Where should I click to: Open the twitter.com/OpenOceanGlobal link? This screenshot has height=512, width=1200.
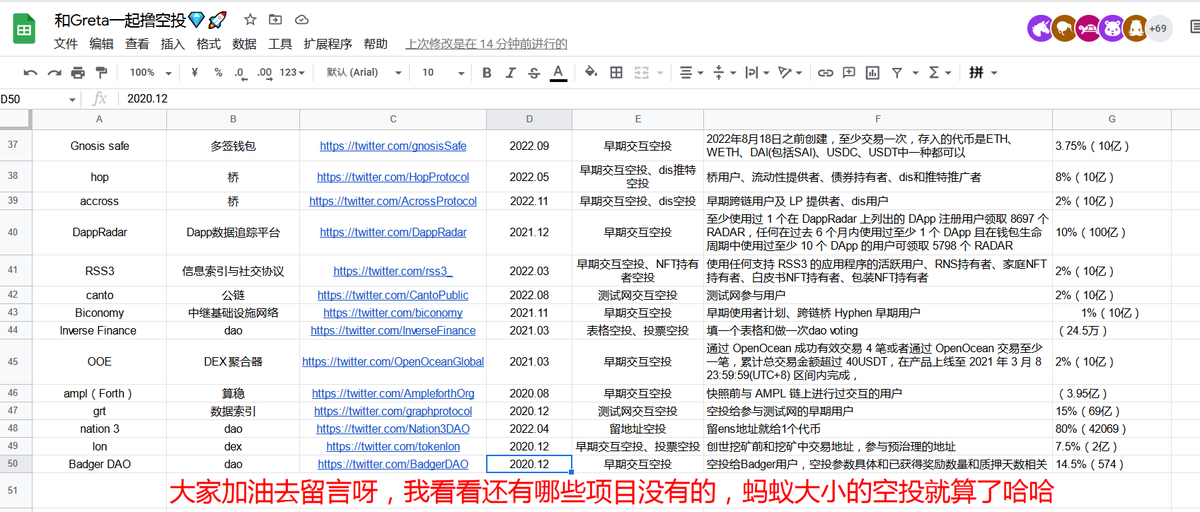tap(393, 362)
